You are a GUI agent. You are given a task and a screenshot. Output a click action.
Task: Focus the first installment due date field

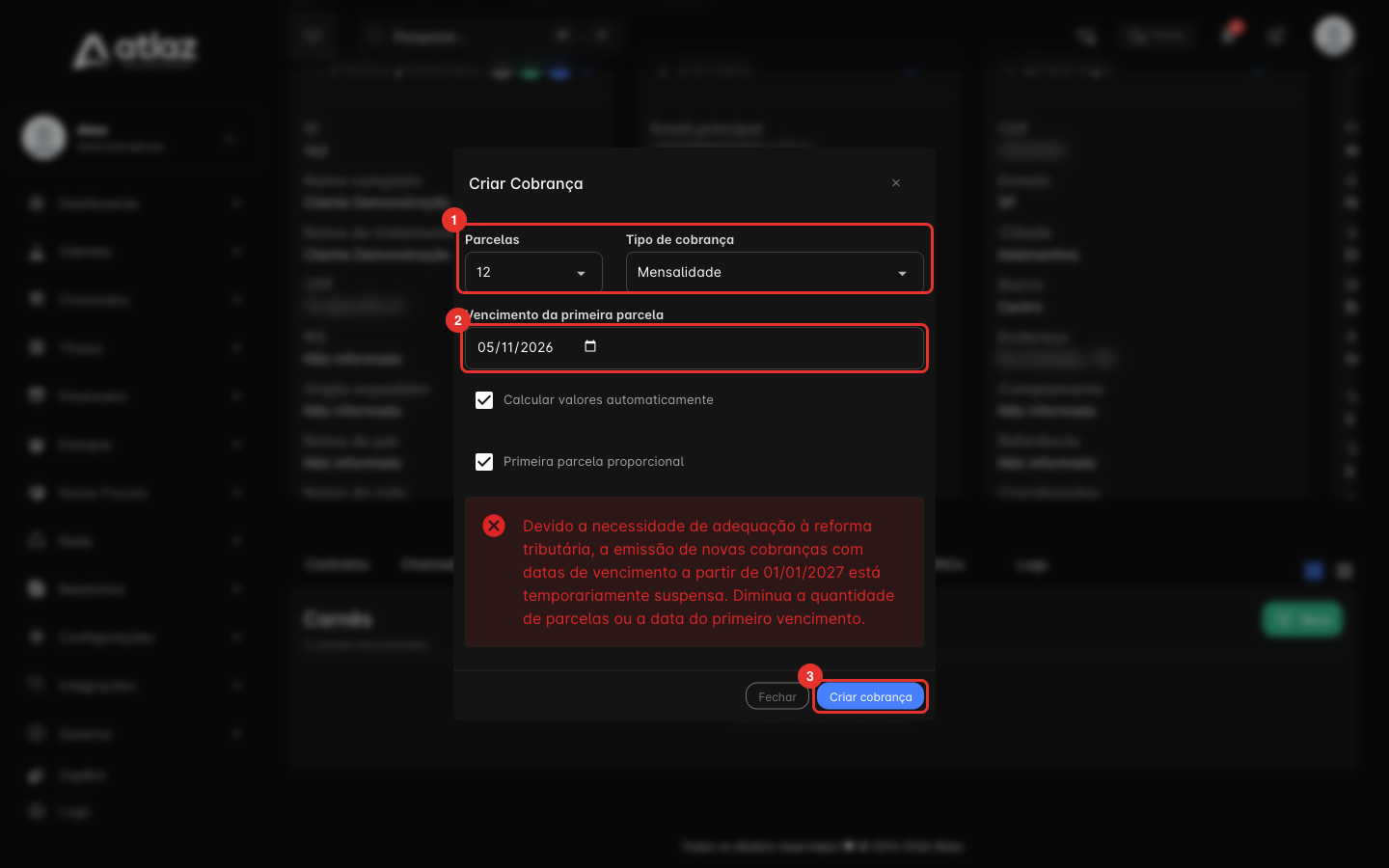tap(694, 347)
